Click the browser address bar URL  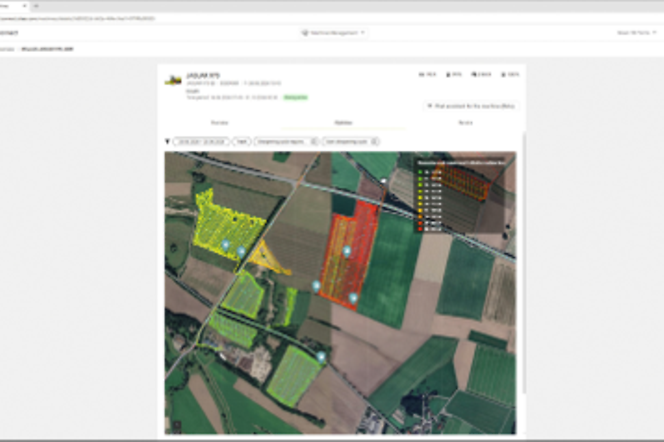[x=77, y=18]
